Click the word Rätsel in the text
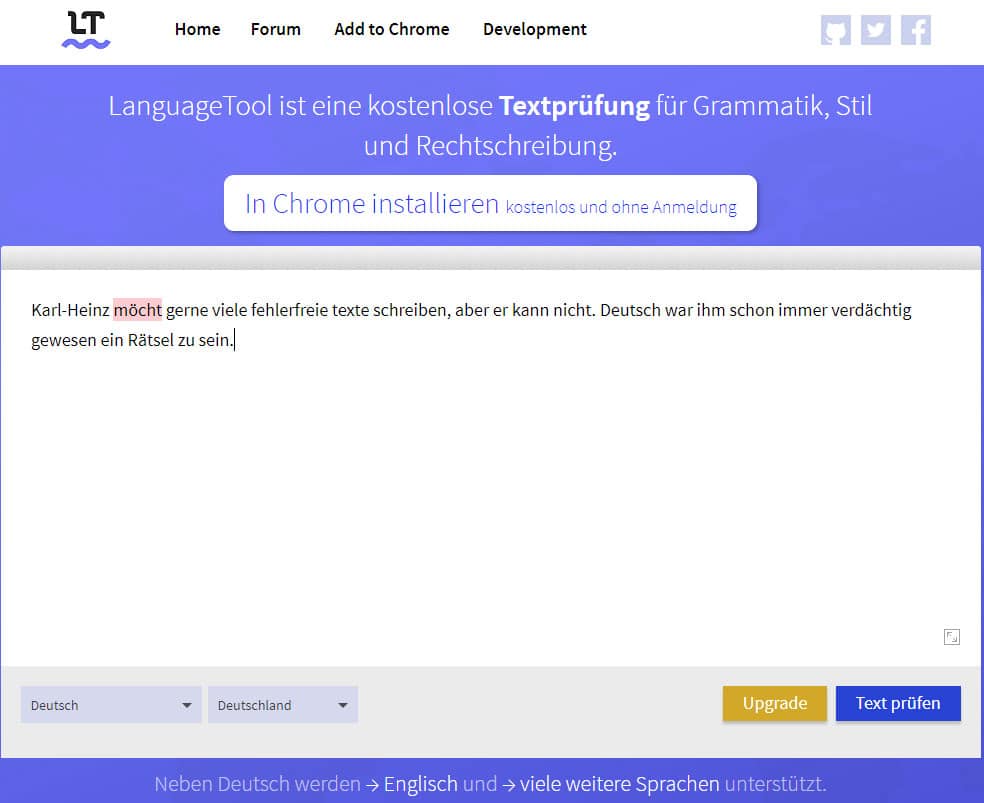This screenshot has width=984, height=803. tap(151, 340)
